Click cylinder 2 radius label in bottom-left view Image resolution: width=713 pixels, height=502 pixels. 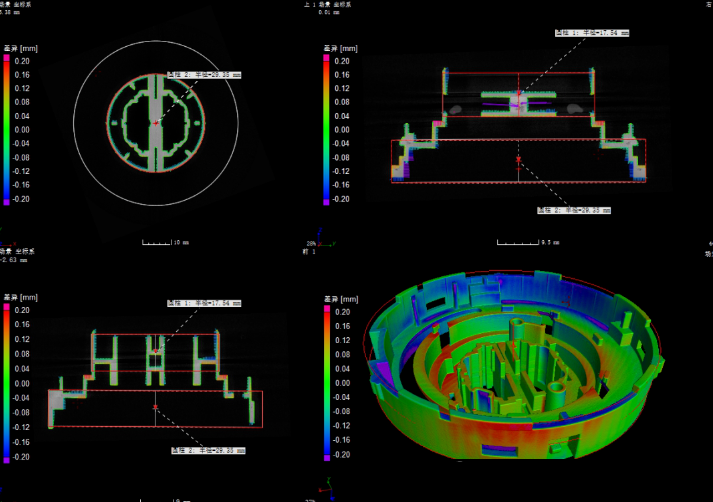(208, 450)
